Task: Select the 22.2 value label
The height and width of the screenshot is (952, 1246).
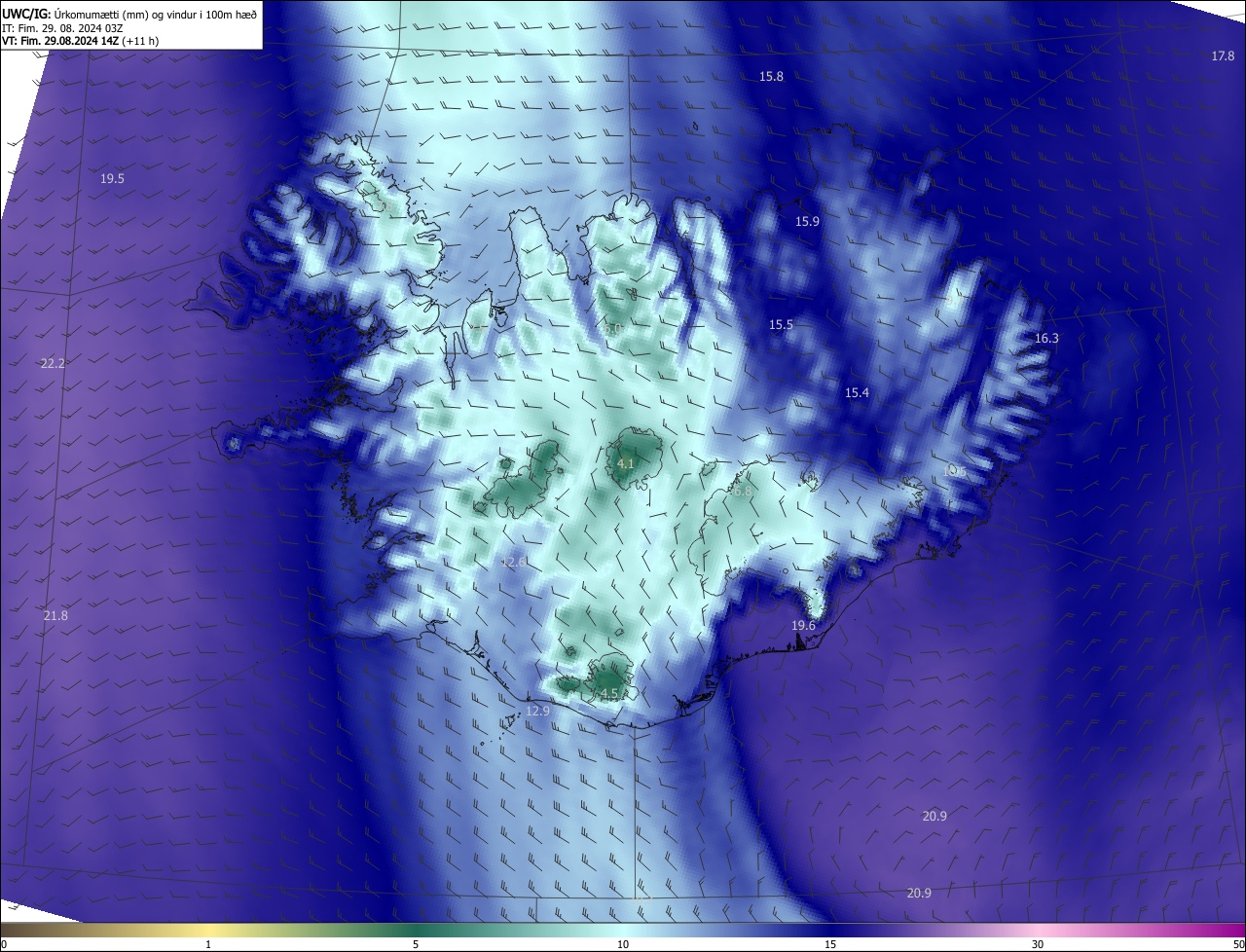Action: point(53,364)
